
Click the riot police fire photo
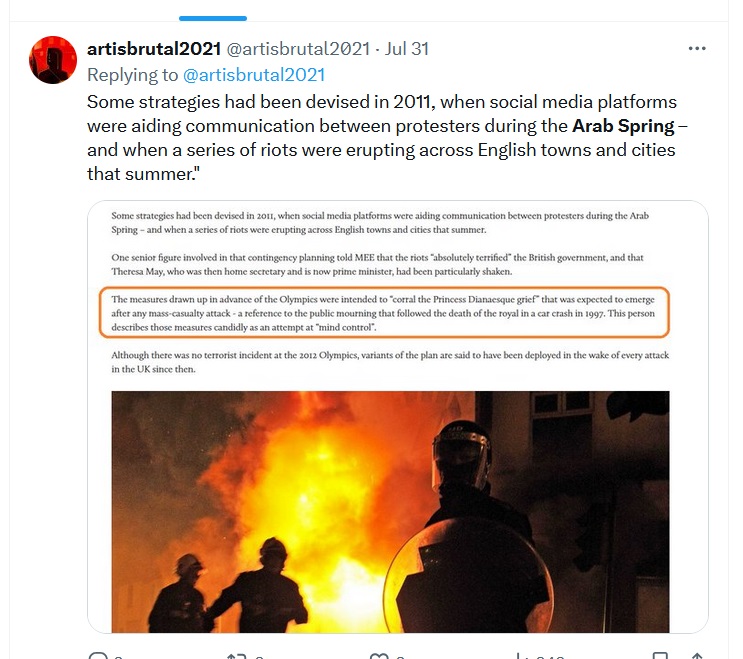(390, 512)
